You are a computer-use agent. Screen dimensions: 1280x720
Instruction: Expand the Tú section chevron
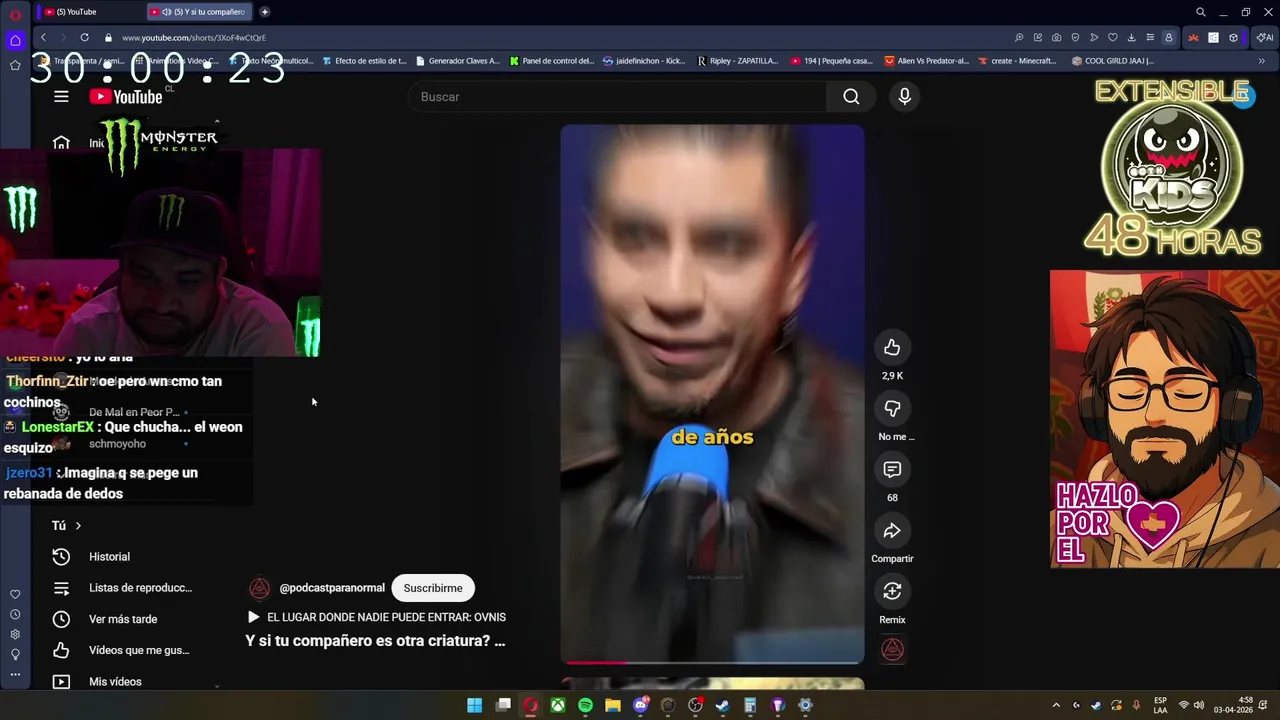click(x=78, y=525)
